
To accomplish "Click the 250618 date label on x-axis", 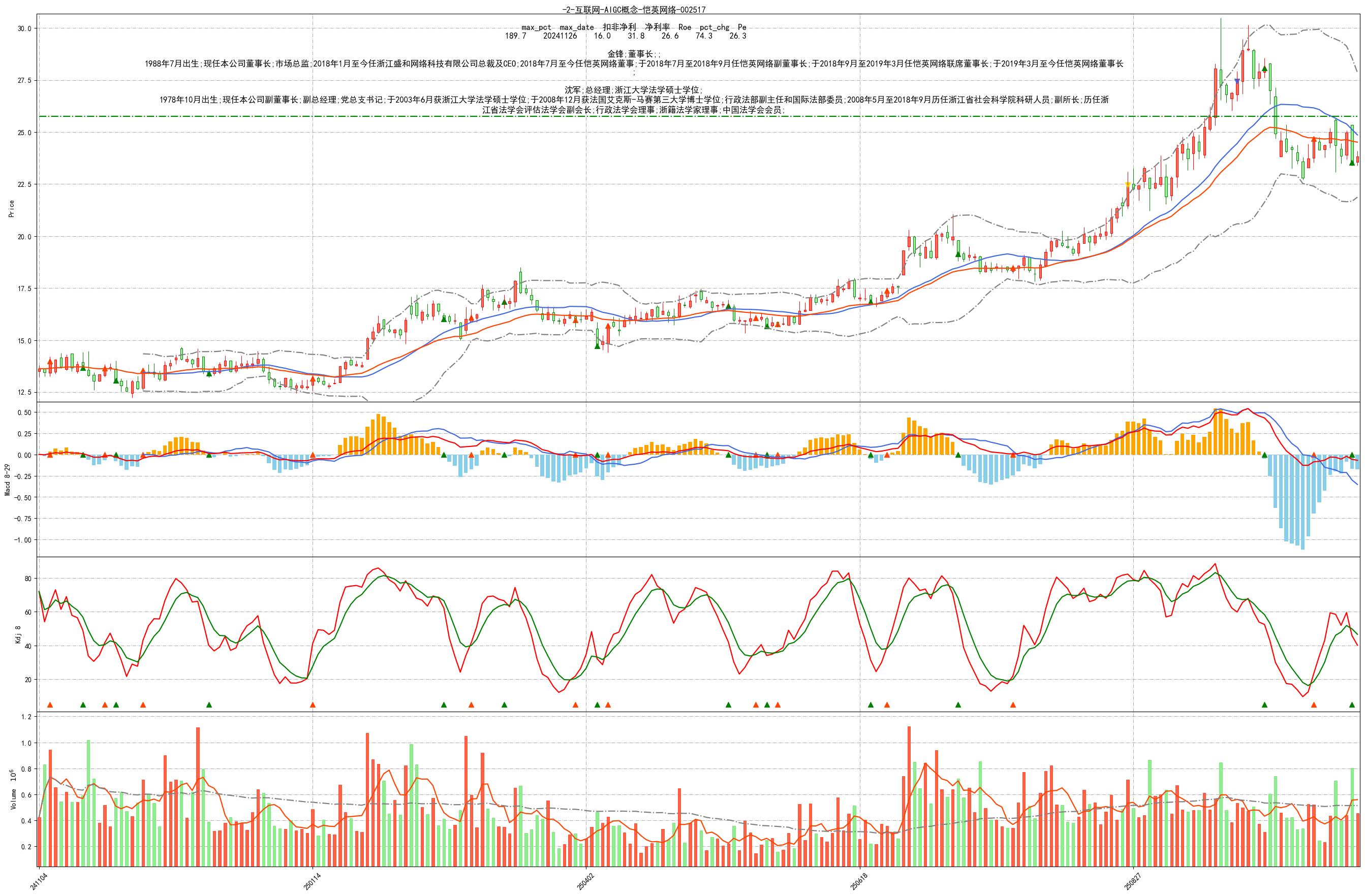I will (858, 881).
